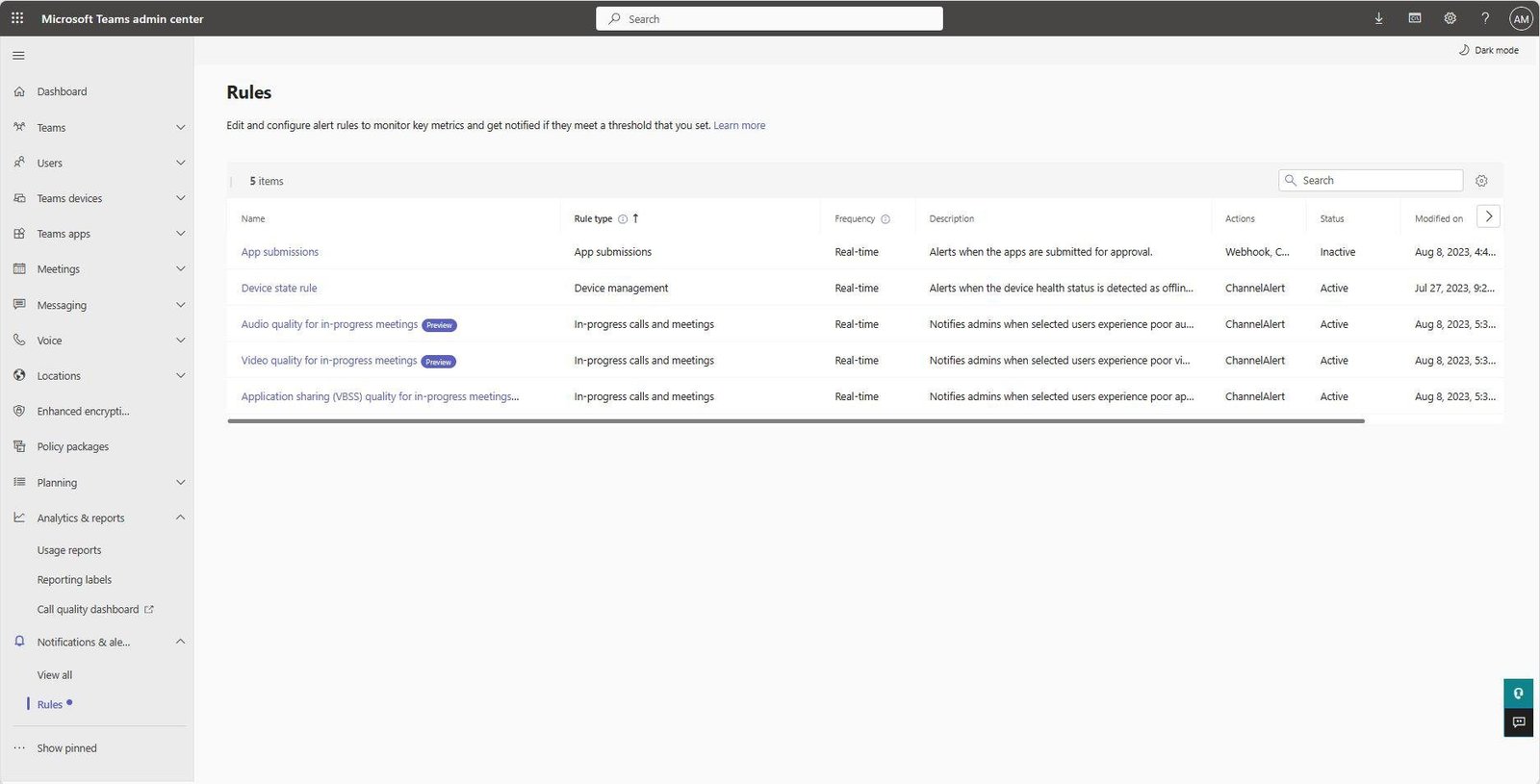
Task: Click the Teams apps sidebar icon
Action: [x=19, y=234]
